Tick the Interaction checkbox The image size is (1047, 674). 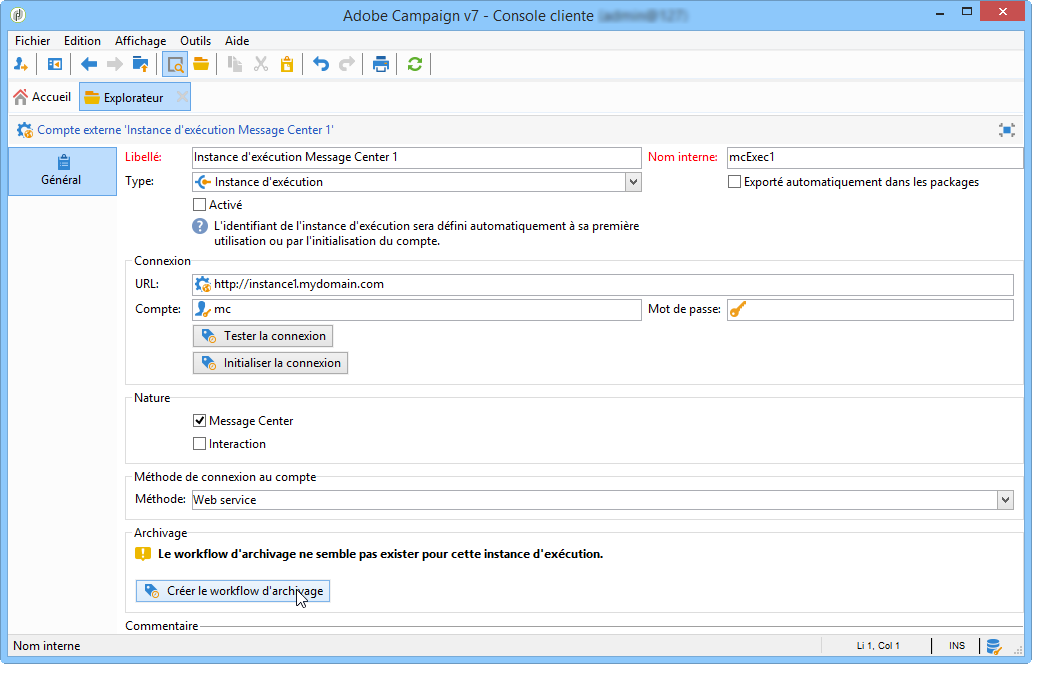[199, 444]
